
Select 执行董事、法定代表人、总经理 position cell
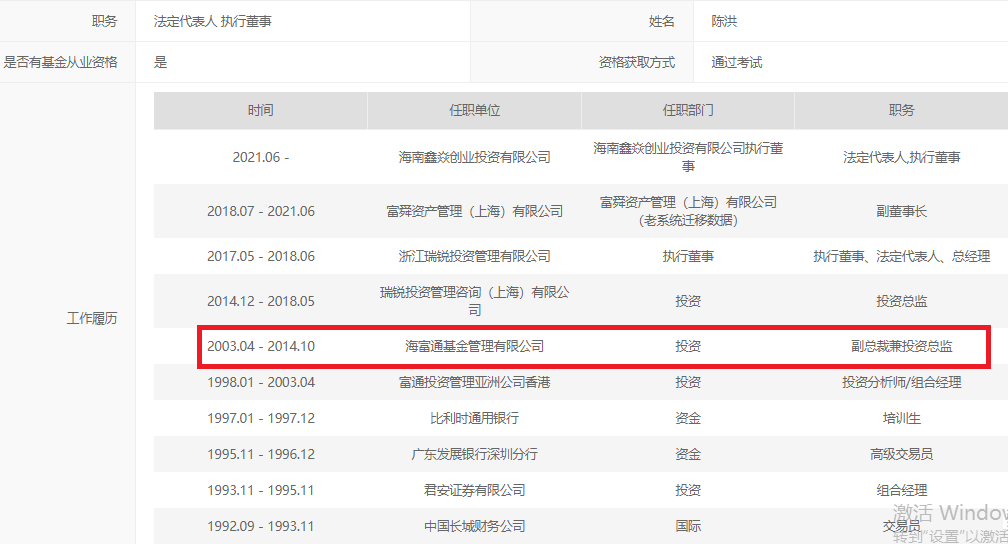[x=901, y=256]
